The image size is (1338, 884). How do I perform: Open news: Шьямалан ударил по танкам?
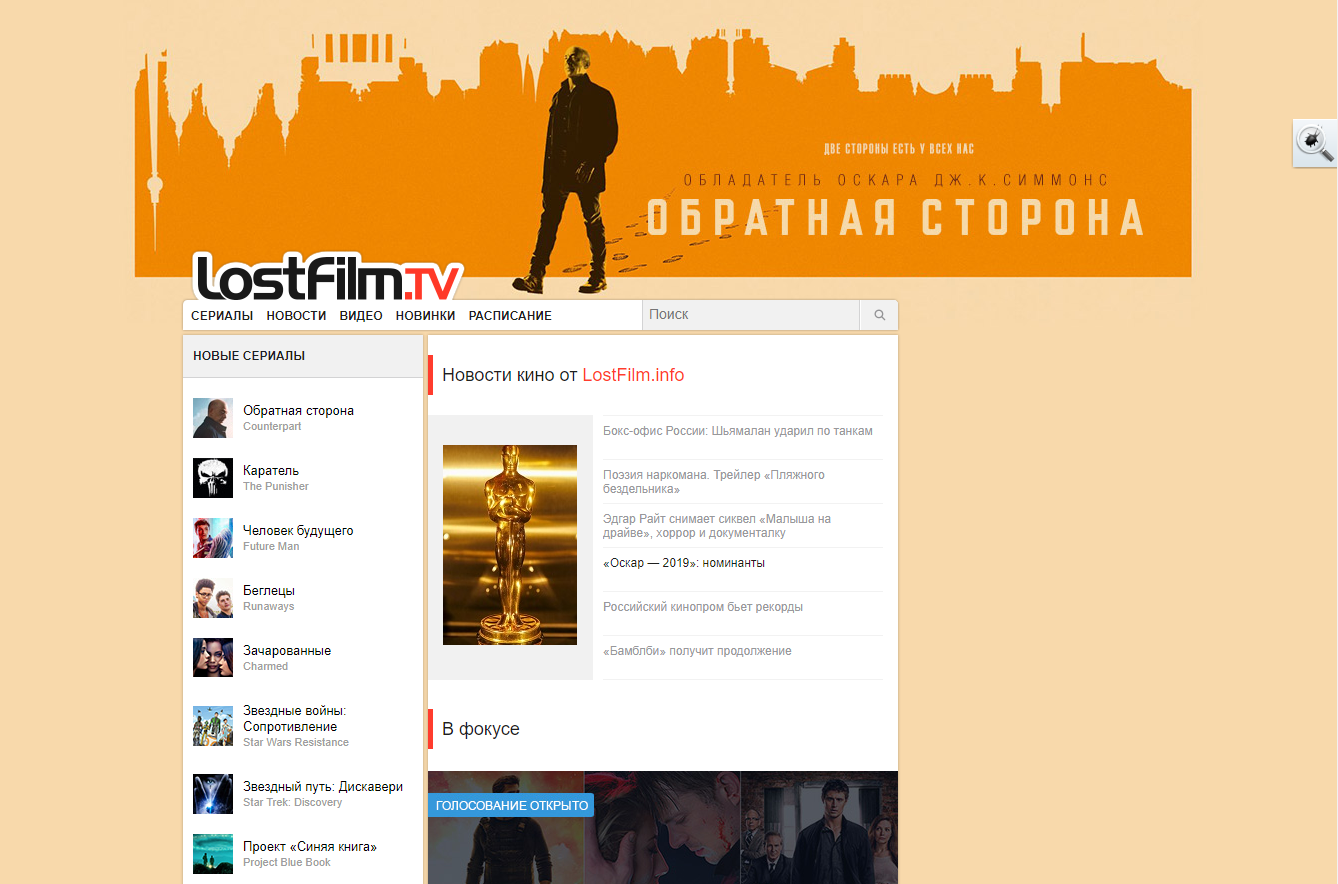(738, 431)
